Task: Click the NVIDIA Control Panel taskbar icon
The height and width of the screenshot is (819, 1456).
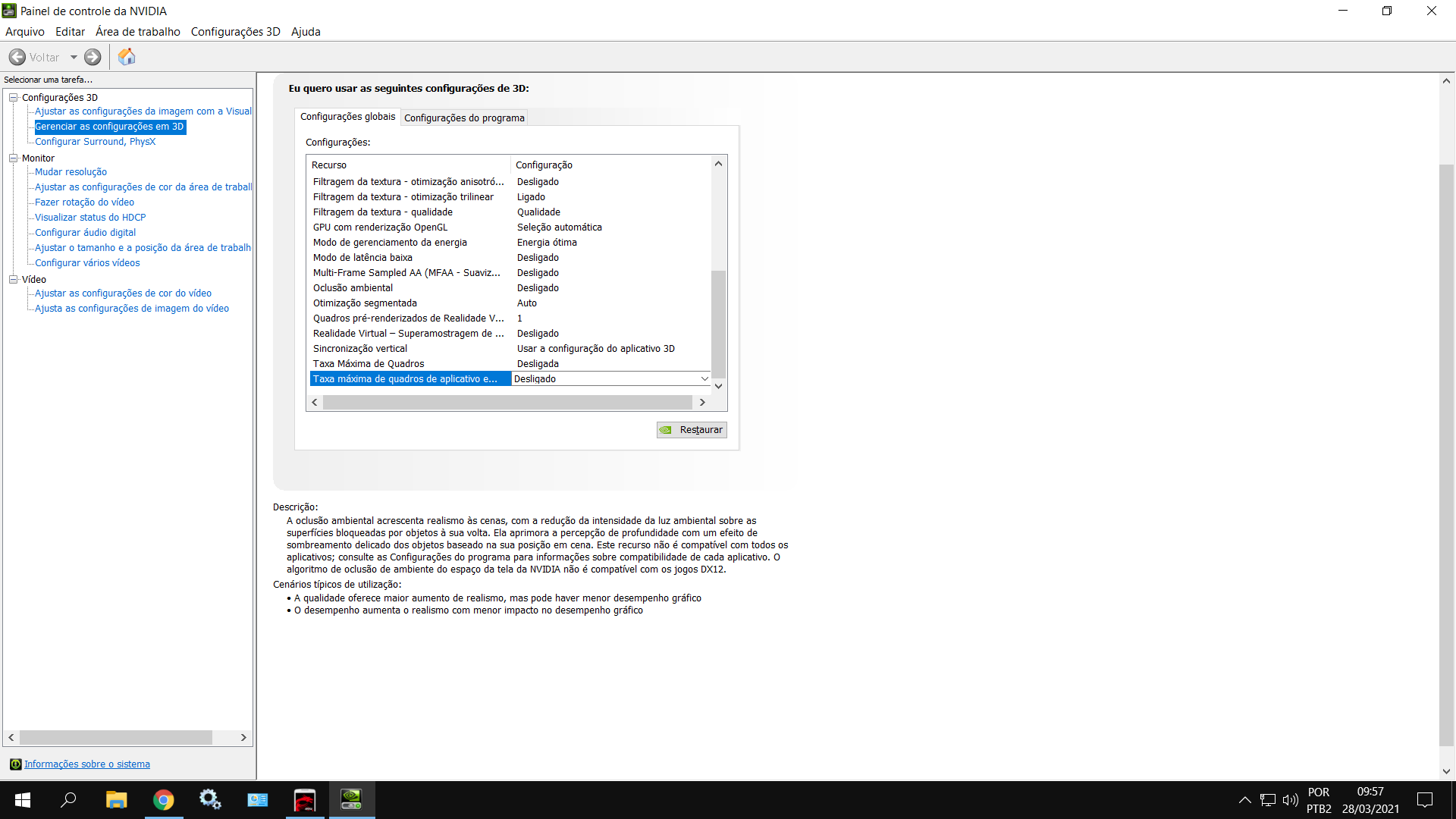Action: (x=351, y=800)
